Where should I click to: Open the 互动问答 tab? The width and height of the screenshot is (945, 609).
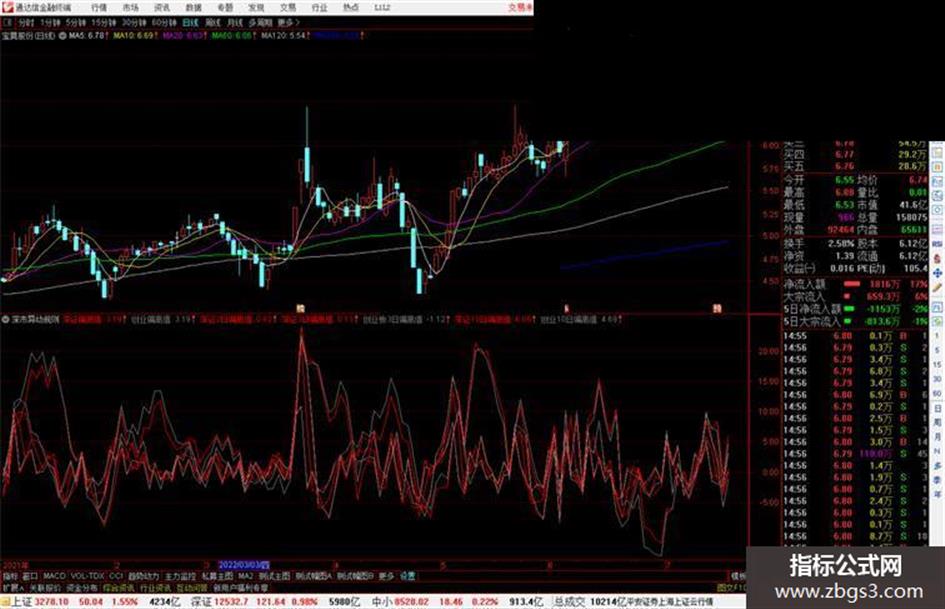pyautogui.click(x=192, y=587)
